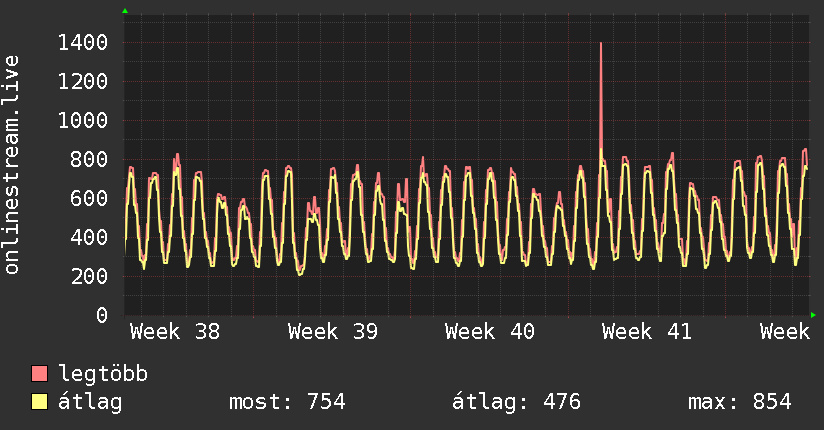824x430 pixels.
Task: Click the 0 y-axis tick label
Action: [x=101, y=315]
